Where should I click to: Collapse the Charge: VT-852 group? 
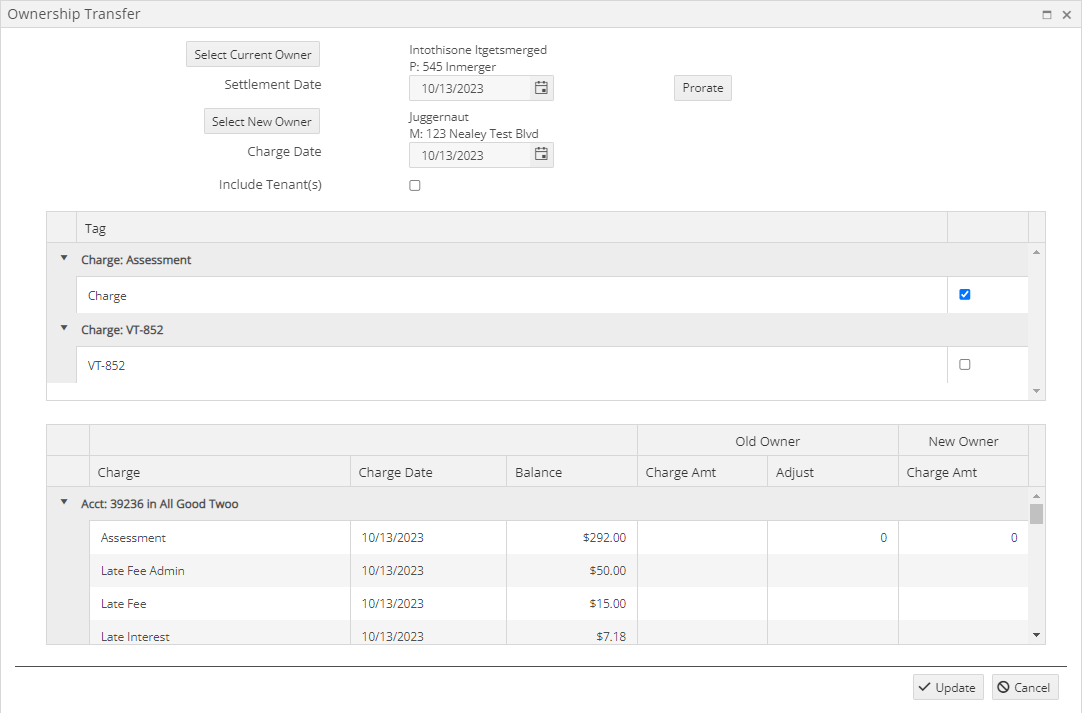[63, 327]
